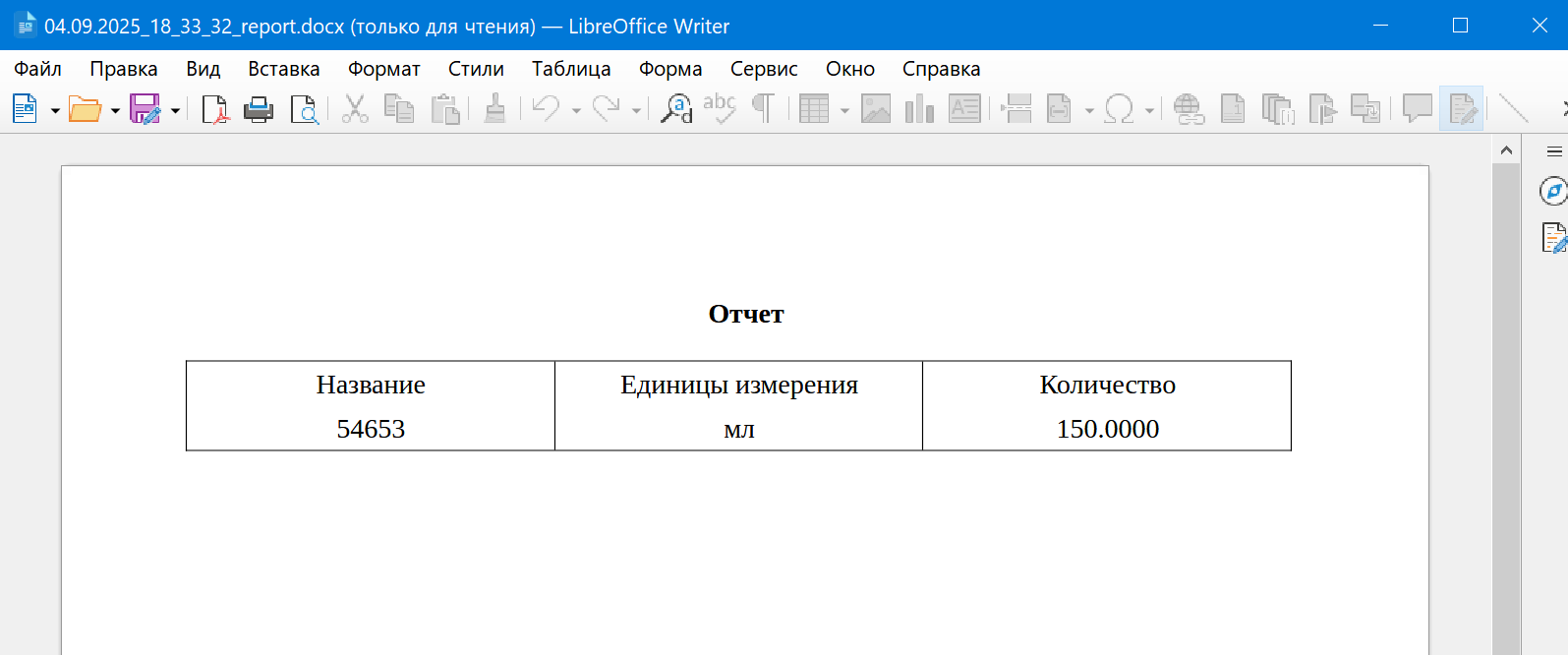Expand the Undo history dropdown arrow
The image size is (1568, 655).
point(576,110)
